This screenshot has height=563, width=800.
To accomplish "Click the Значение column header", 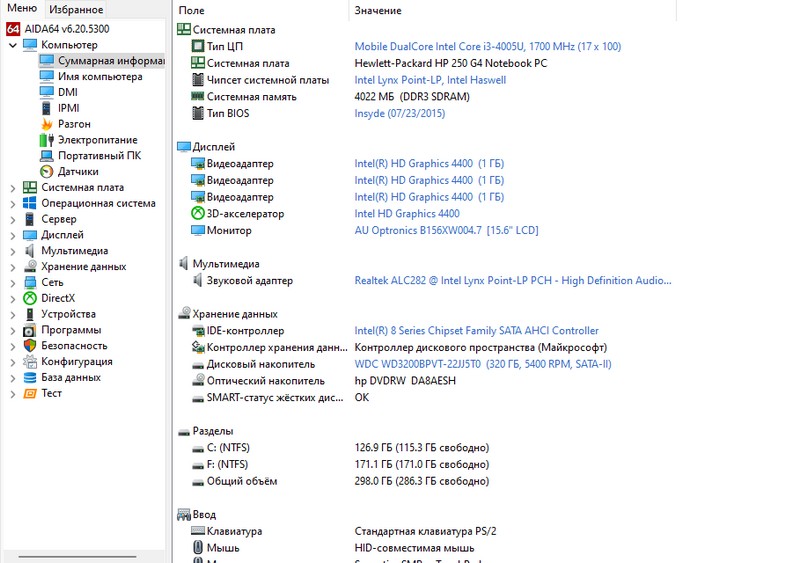I will (x=378, y=11).
